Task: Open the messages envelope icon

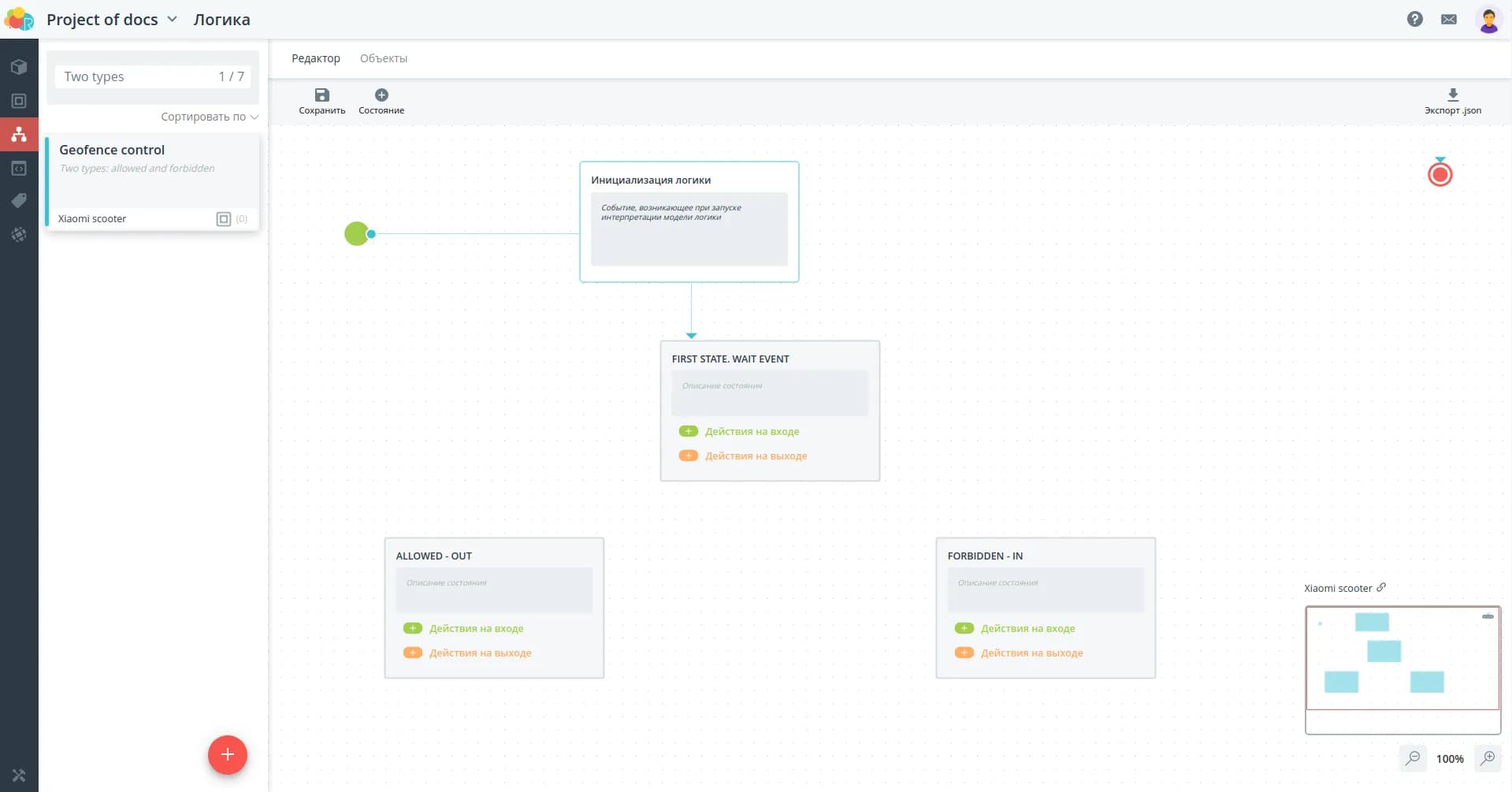Action: [x=1448, y=19]
